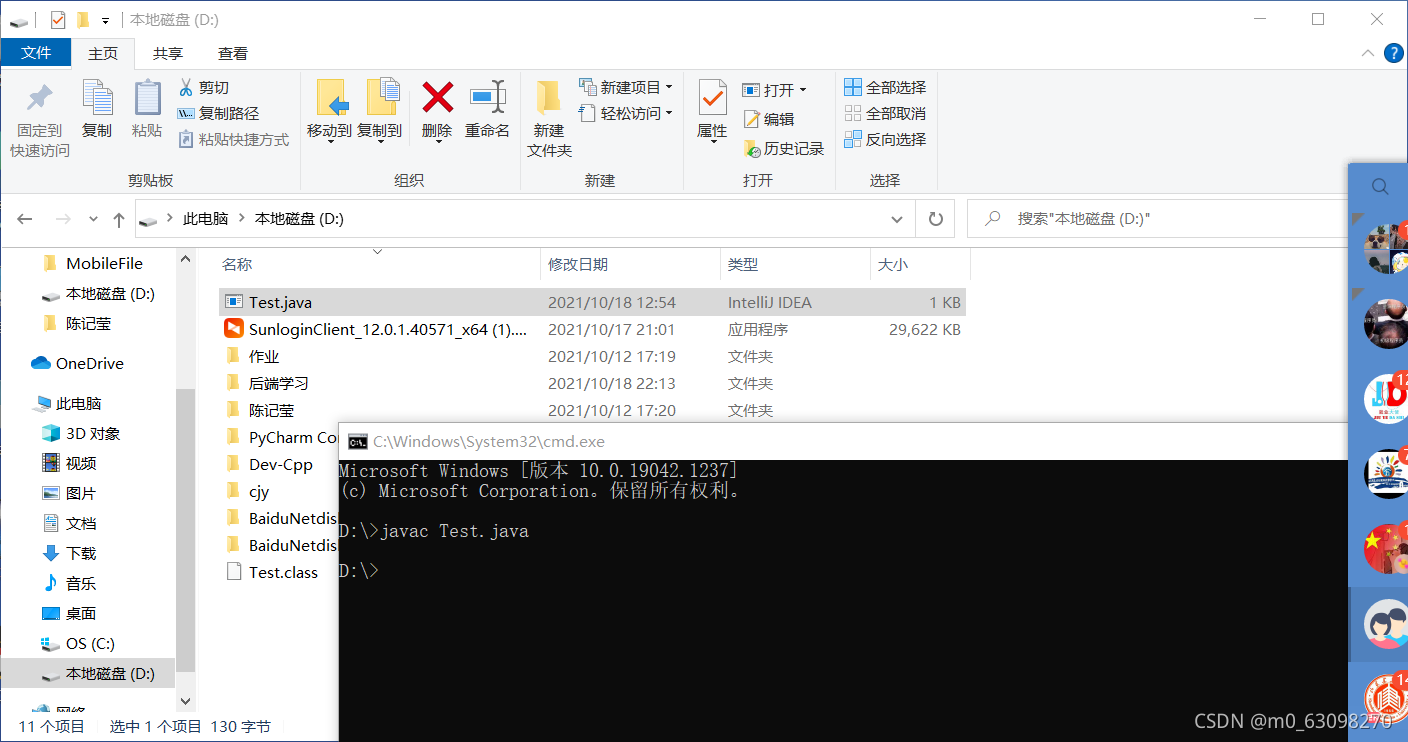The width and height of the screenshot is (1408, 742).
Task: Click the Rename (重命名) icon
Action: pyautogui.click(x=488, y=97)
